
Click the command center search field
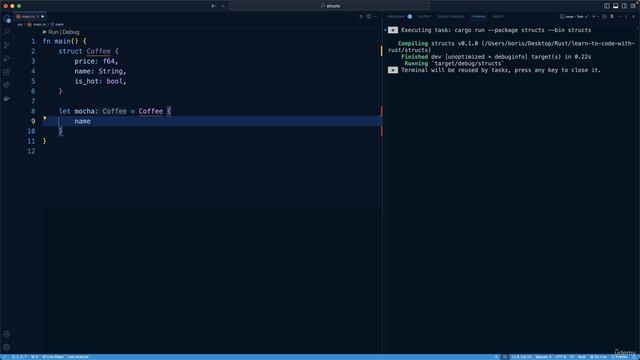coord(330,6)
